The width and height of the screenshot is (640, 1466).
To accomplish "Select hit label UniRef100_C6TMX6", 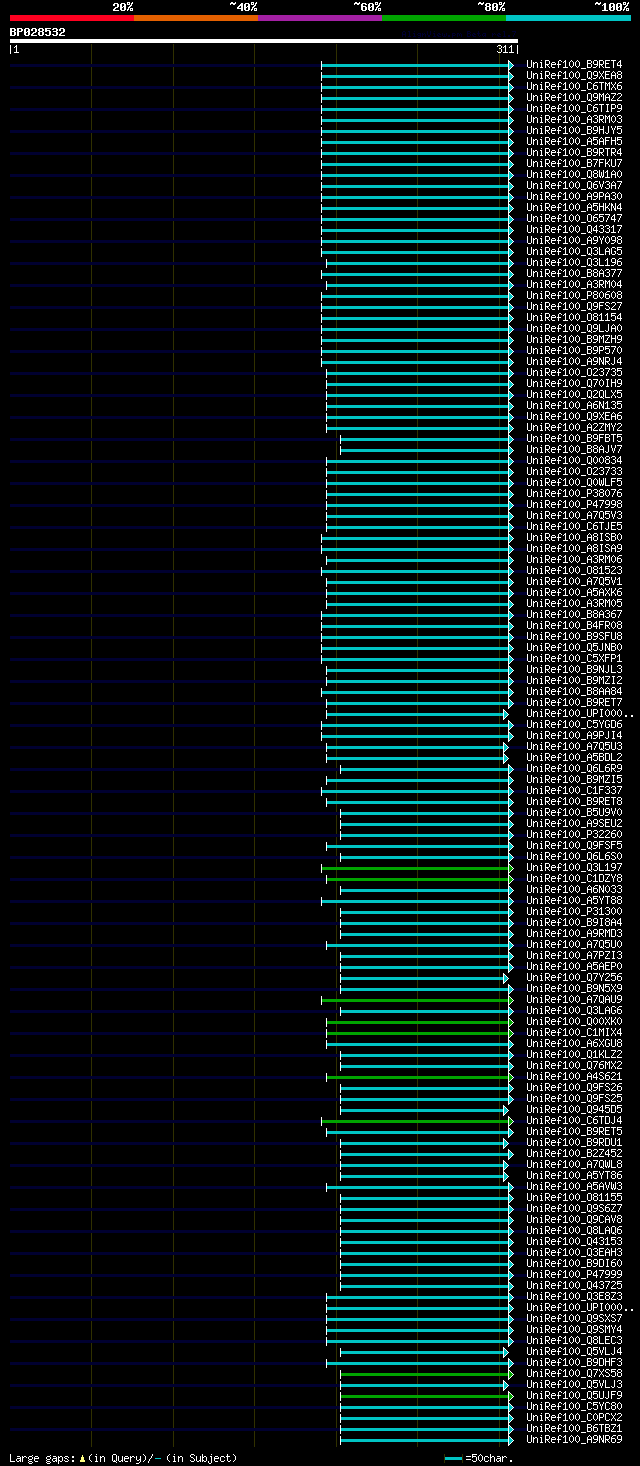I will click(x=574, y=87).
